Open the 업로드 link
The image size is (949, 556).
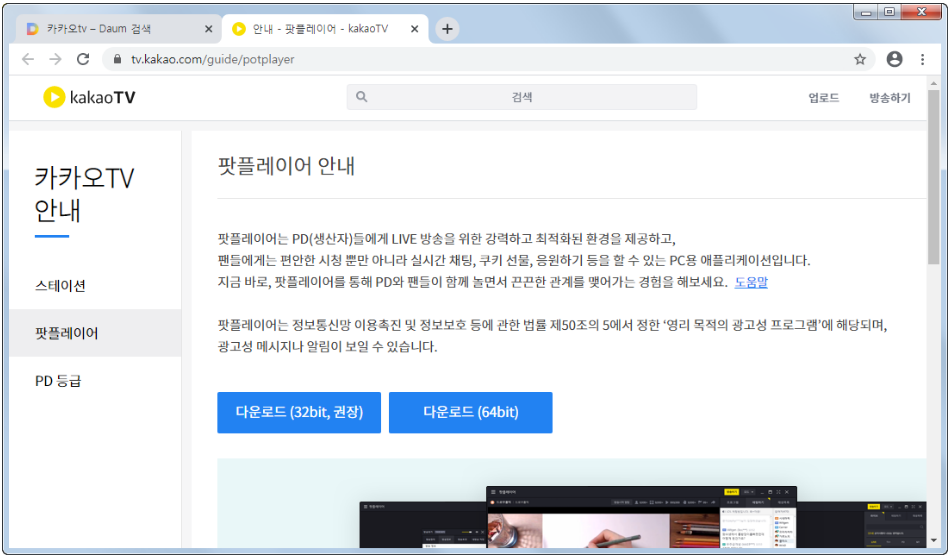[823, 97]
